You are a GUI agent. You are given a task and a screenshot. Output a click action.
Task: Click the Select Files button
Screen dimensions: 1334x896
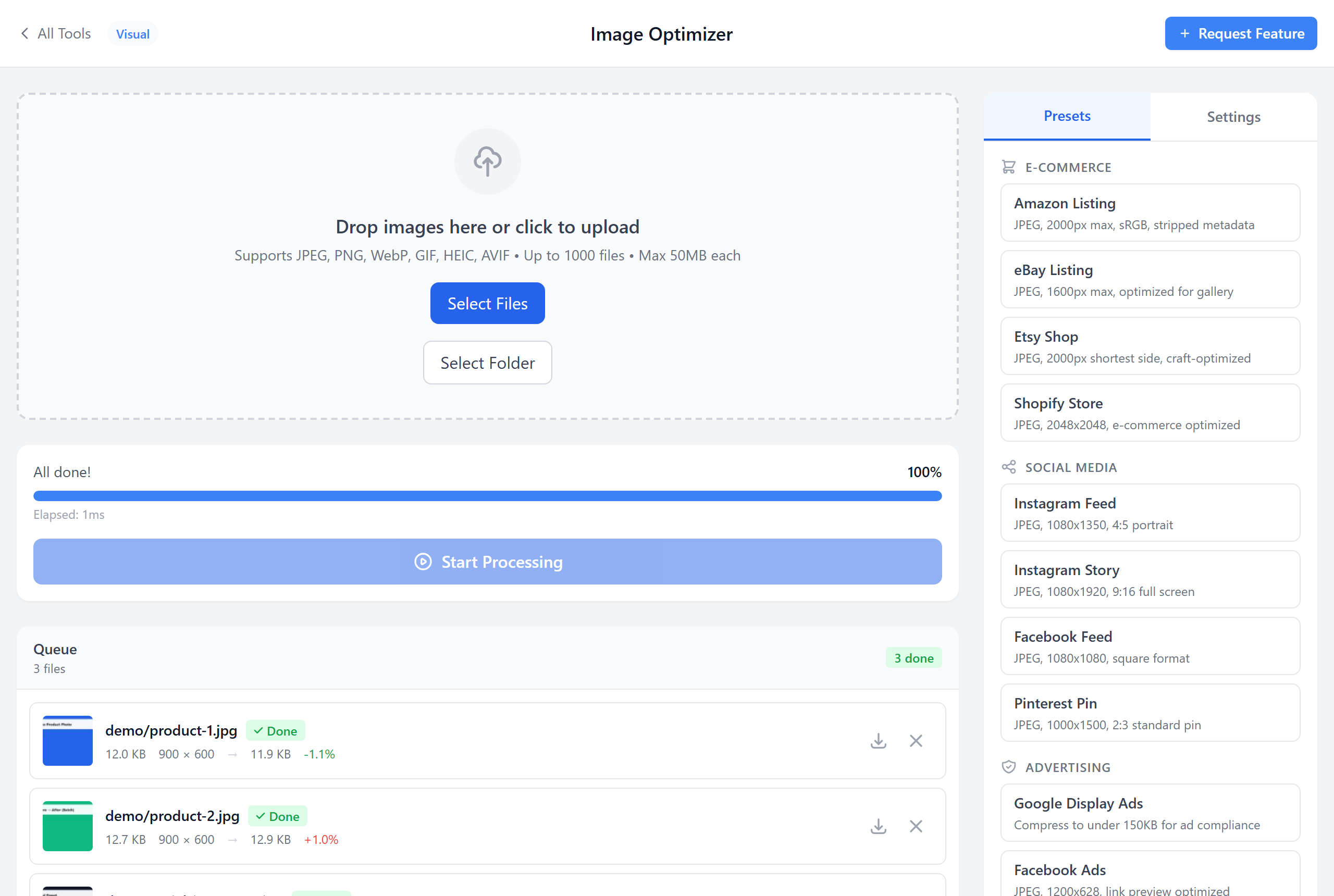pyautogui.click(x=487, y=303)
